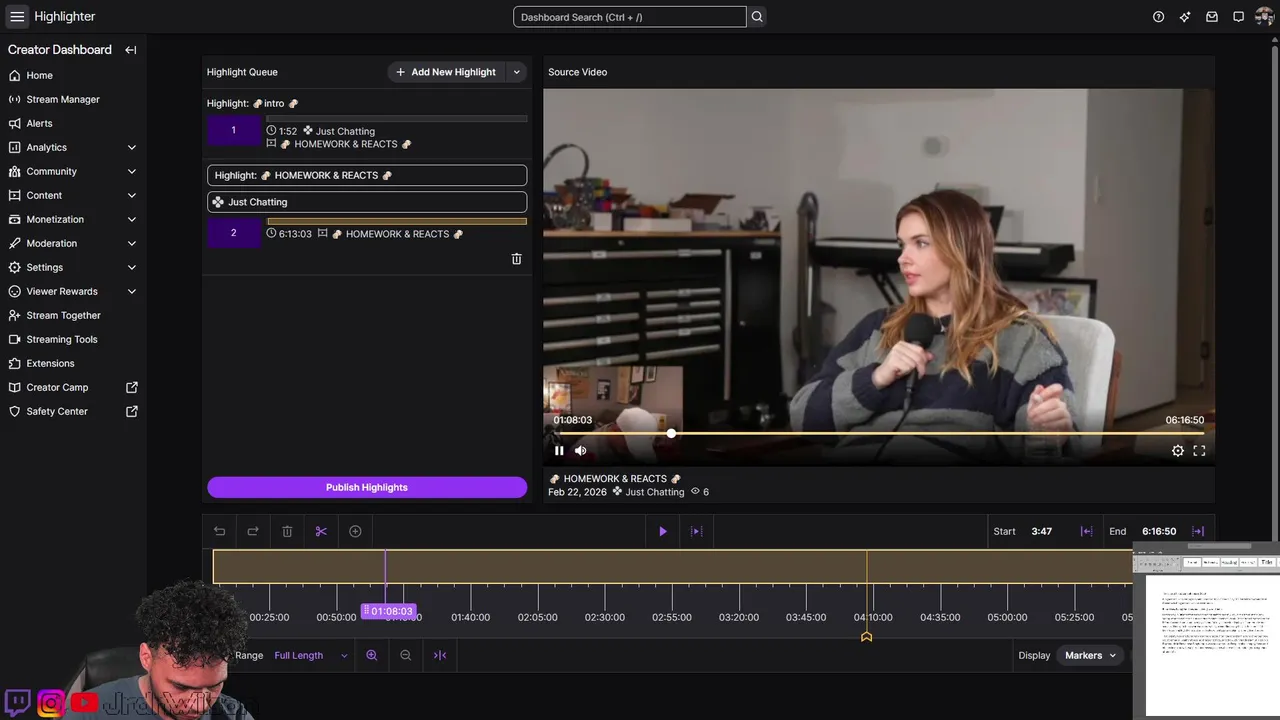Click the End time value 6:16:50
1280x720 pixels.
coord(1159,531)
